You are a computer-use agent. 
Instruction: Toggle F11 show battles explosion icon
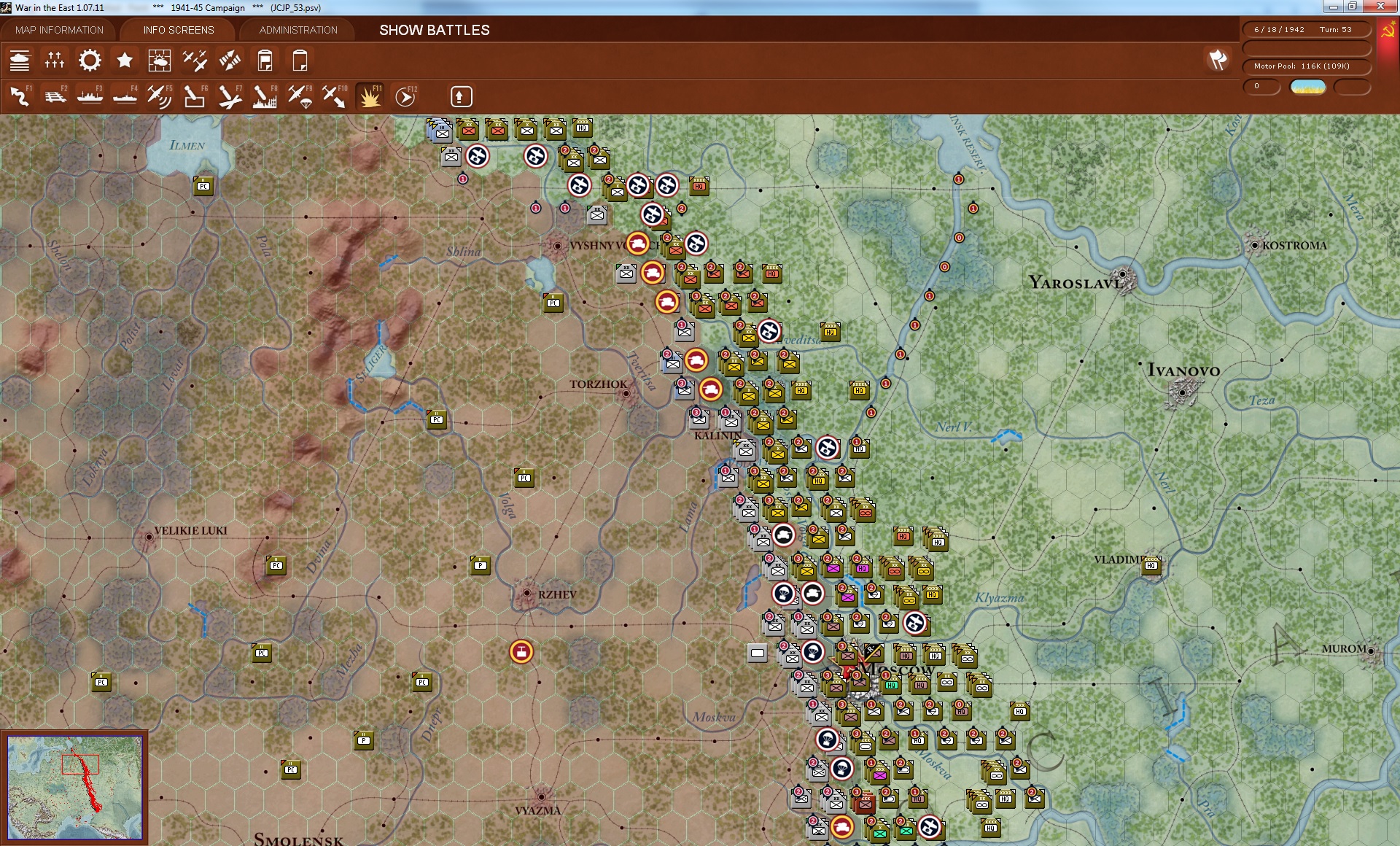pos(370,96)
